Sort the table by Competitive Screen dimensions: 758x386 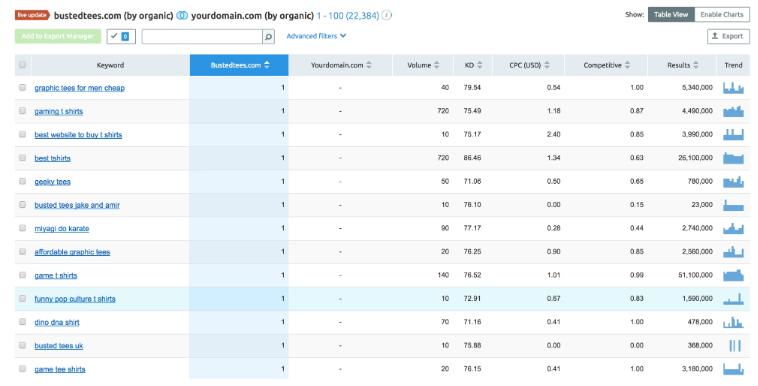tap(606, 65)
